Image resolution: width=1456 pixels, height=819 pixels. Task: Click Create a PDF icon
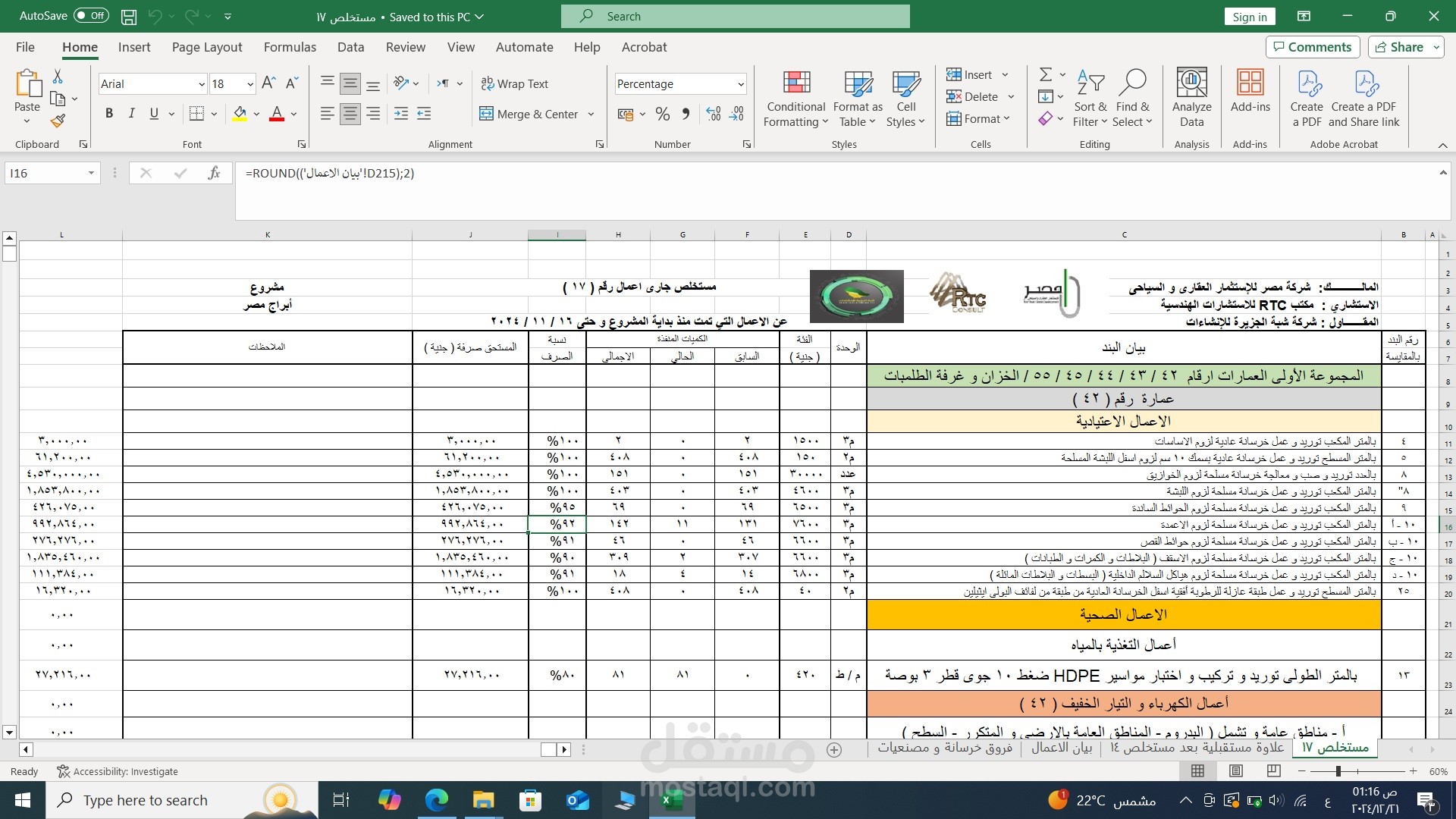coord(1307,98)
